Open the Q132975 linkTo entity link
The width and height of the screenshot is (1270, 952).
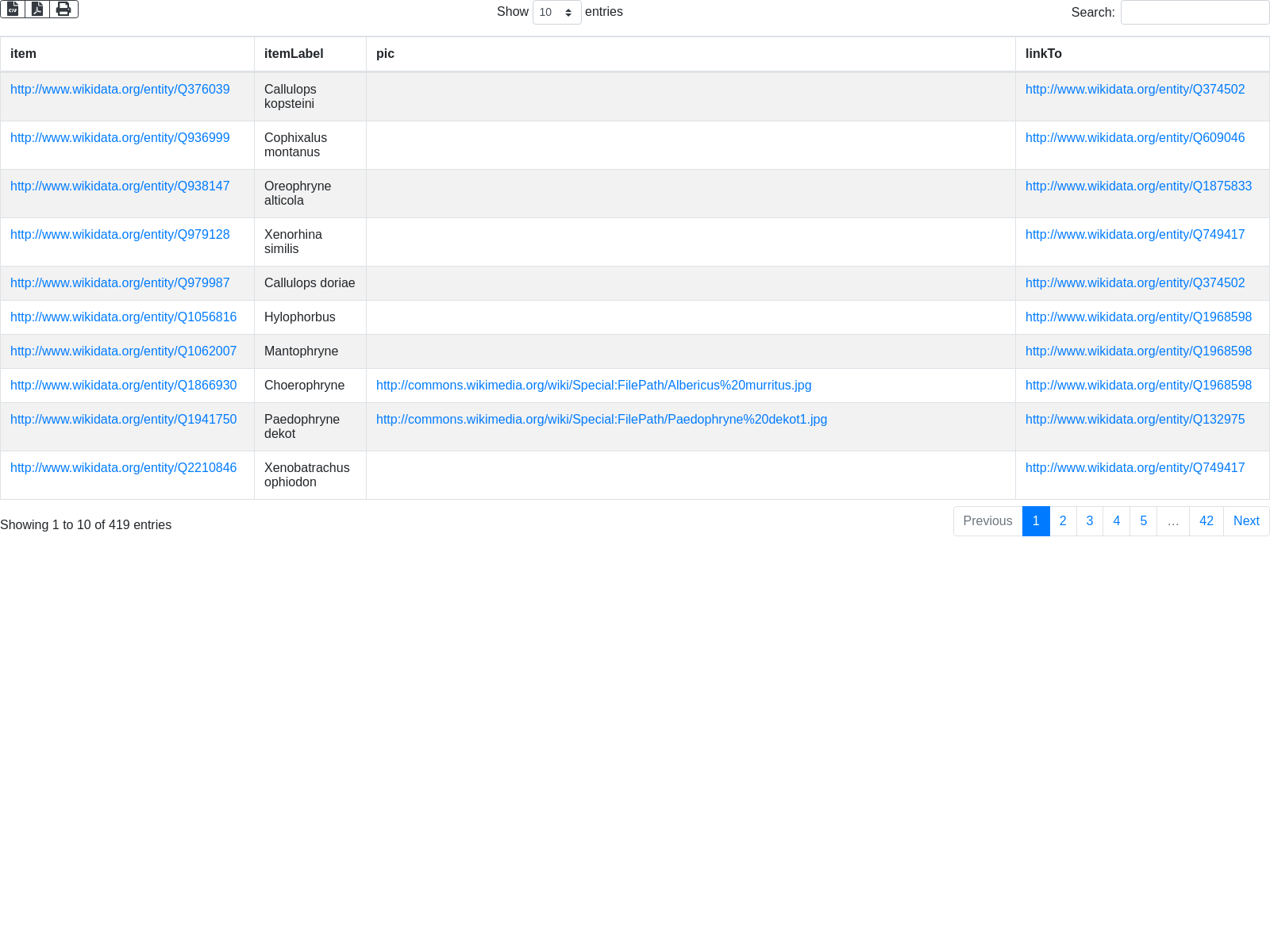click(1134, 420)
